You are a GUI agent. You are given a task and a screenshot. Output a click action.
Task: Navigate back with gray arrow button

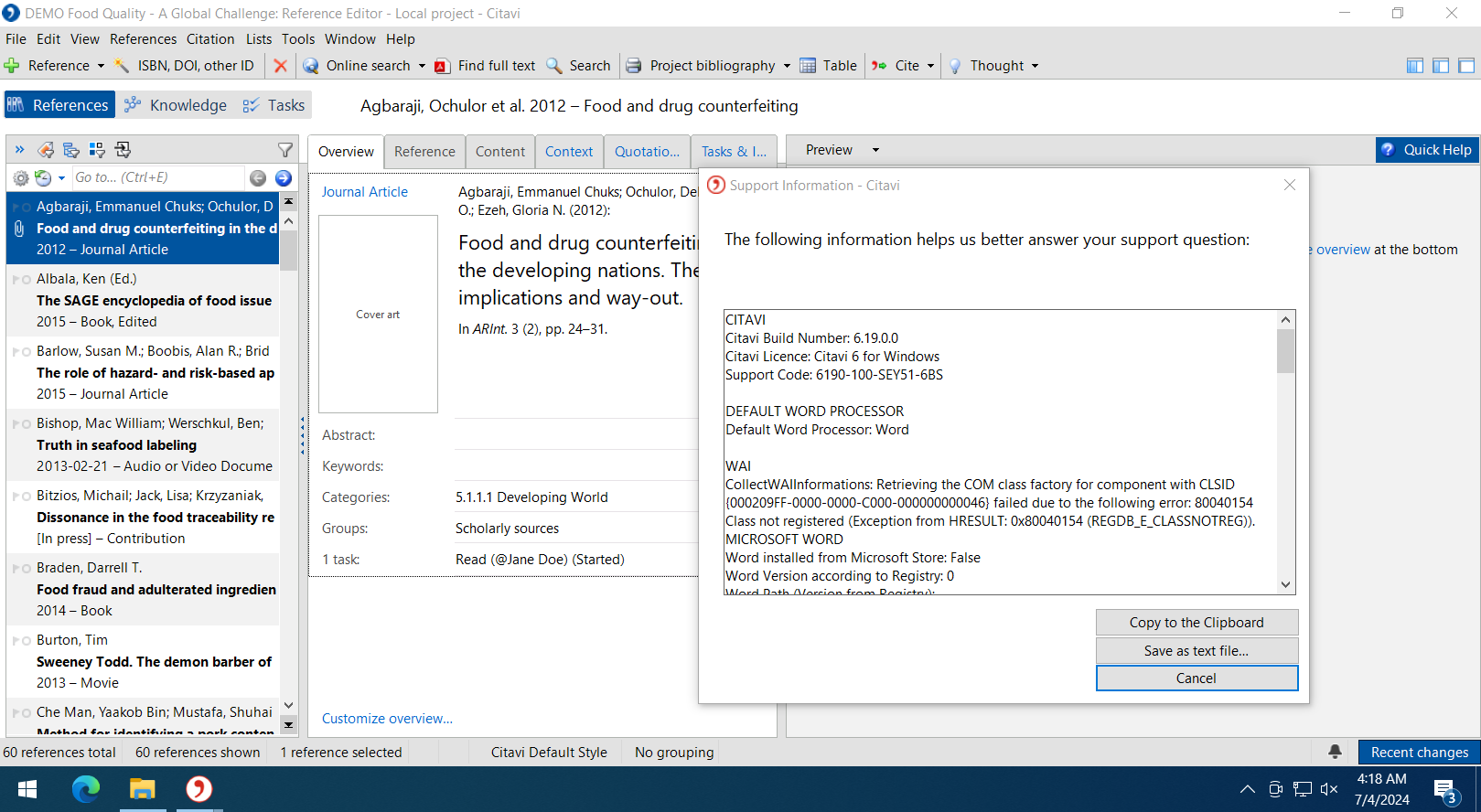pos(258,178)
